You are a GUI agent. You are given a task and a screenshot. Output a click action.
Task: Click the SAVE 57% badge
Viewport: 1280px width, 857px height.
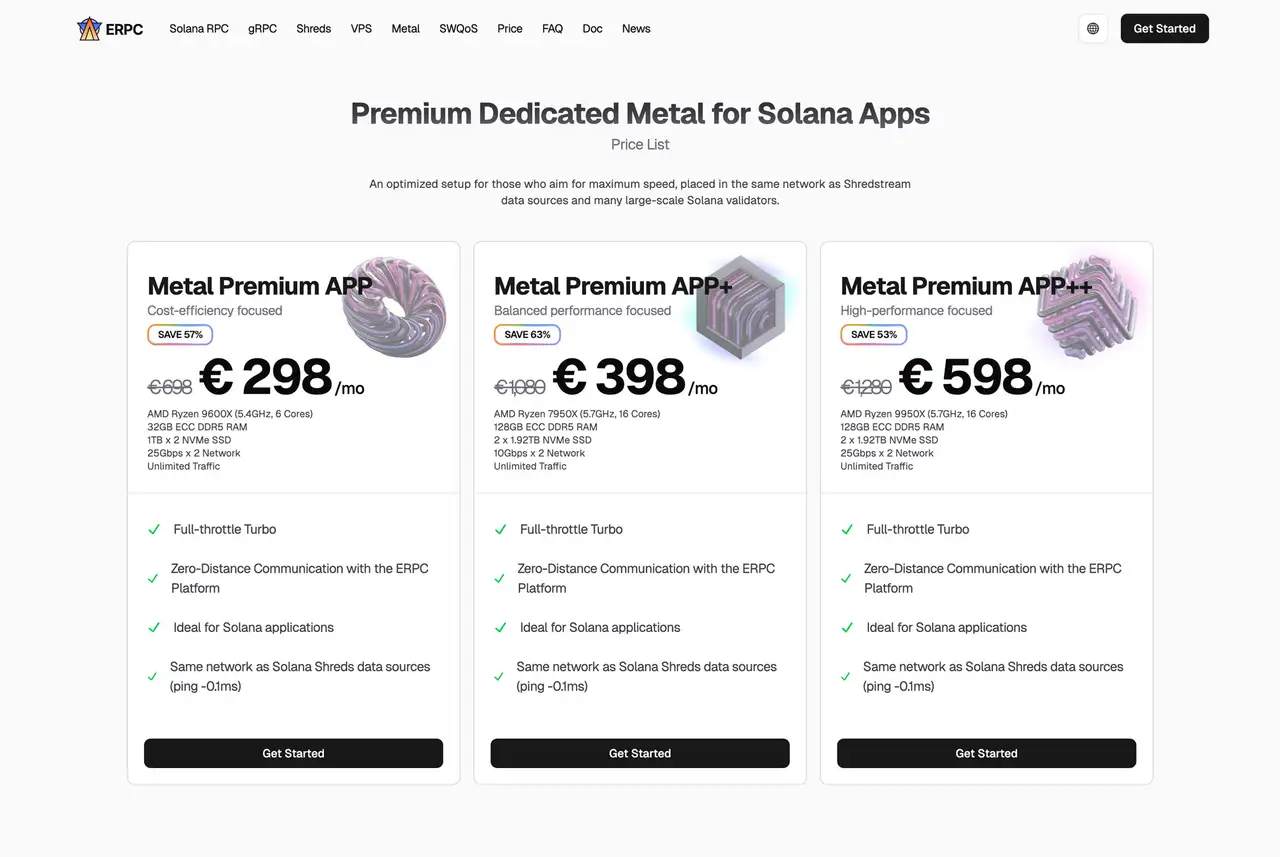(x=180, y=334)
